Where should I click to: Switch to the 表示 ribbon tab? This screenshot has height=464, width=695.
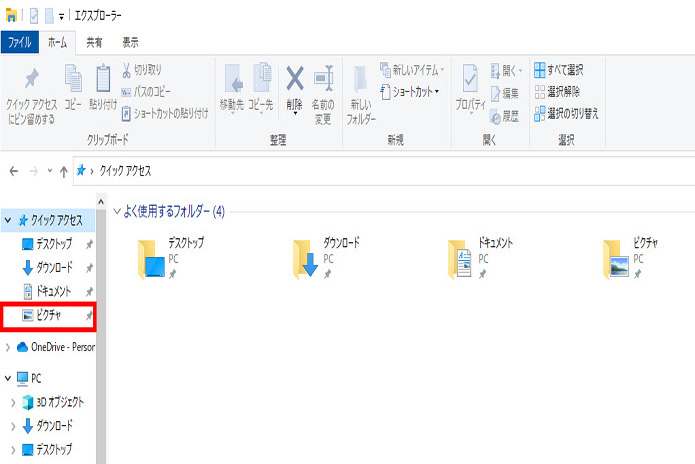[x=130, y=42]
